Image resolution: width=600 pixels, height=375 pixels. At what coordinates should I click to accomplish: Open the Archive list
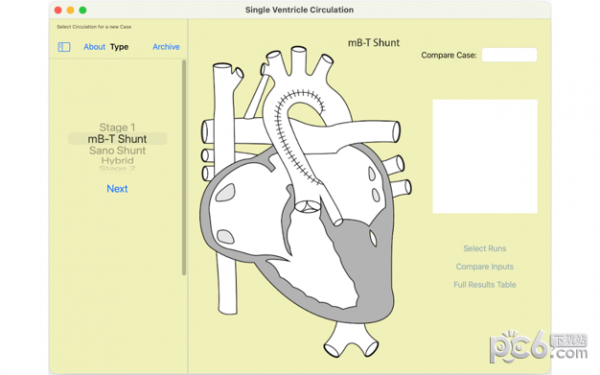[x=166, y=47]
